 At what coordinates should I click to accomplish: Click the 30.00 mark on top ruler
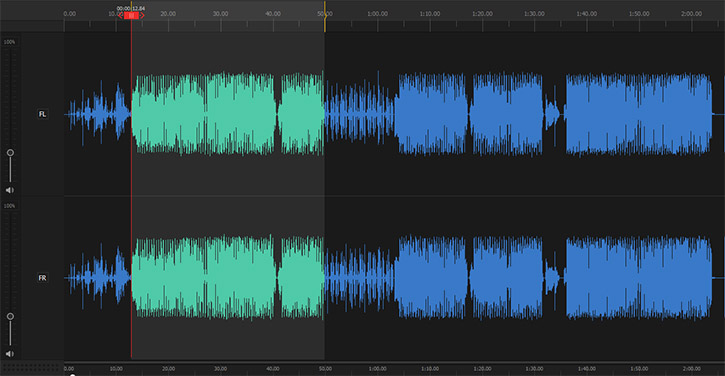click(x=221, y=14)
